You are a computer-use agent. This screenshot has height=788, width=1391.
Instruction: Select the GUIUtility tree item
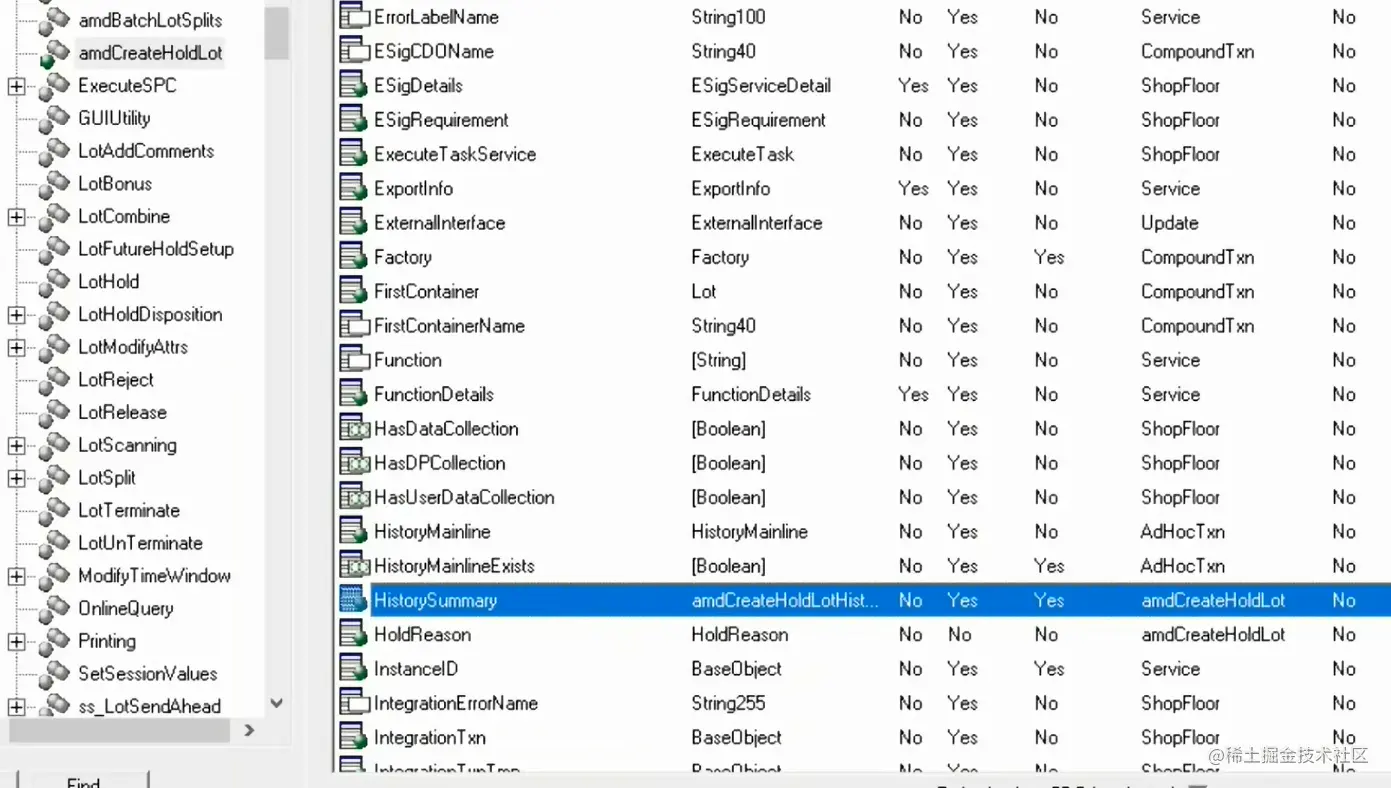114,118
